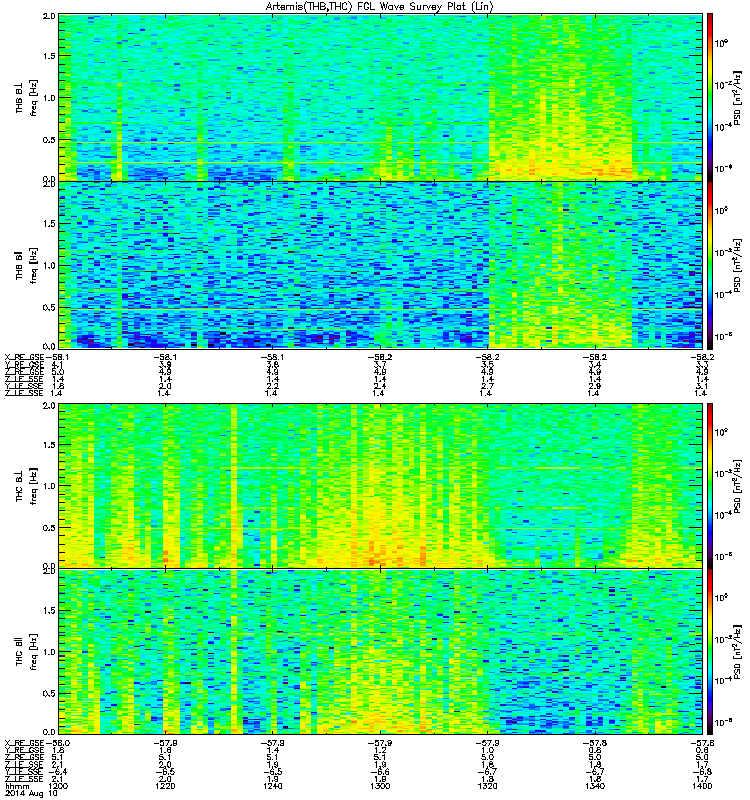This screenshot has width=750, height=800.
Task: Click the colorbar beside the THC B⊥ panel
Action: tap(710, 486)
